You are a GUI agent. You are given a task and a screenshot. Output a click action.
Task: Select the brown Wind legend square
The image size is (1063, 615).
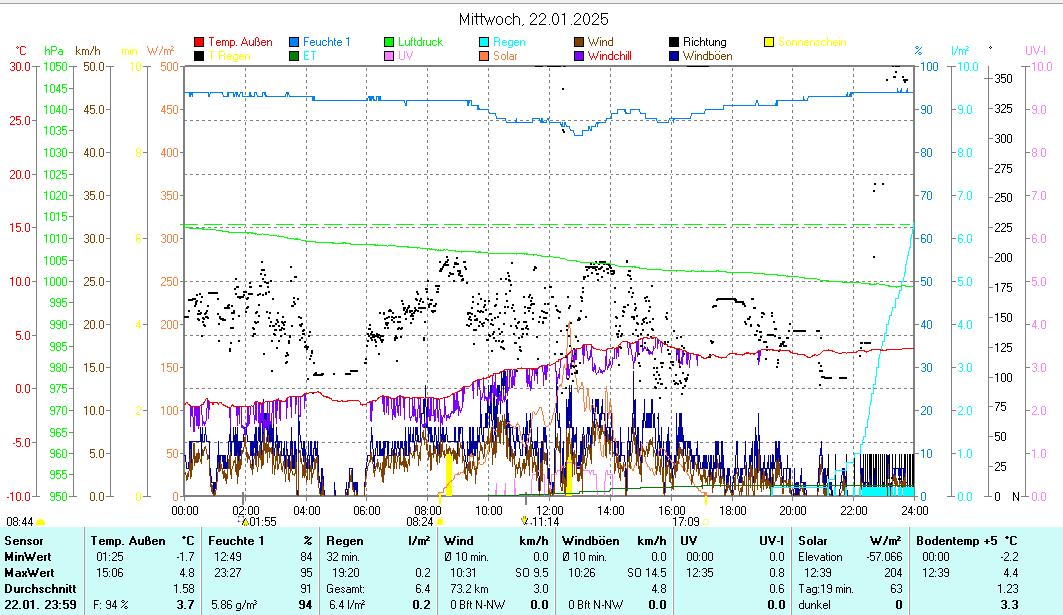[x=579, y=42]
